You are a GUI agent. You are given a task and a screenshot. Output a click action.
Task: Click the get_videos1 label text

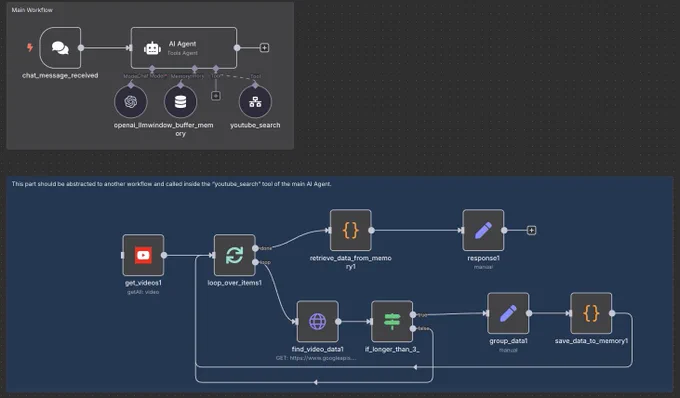pos(143,283)
